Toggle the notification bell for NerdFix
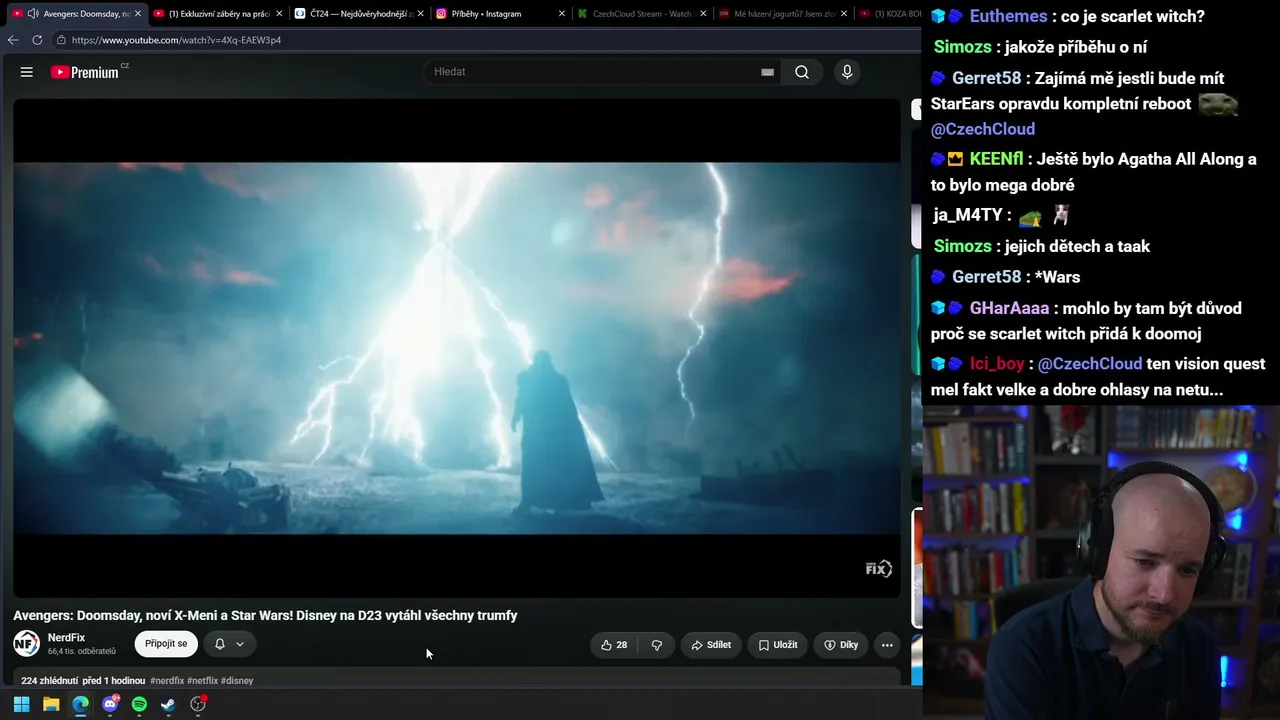The height and width of the screenshot is (720, 1280). point(220,644)
